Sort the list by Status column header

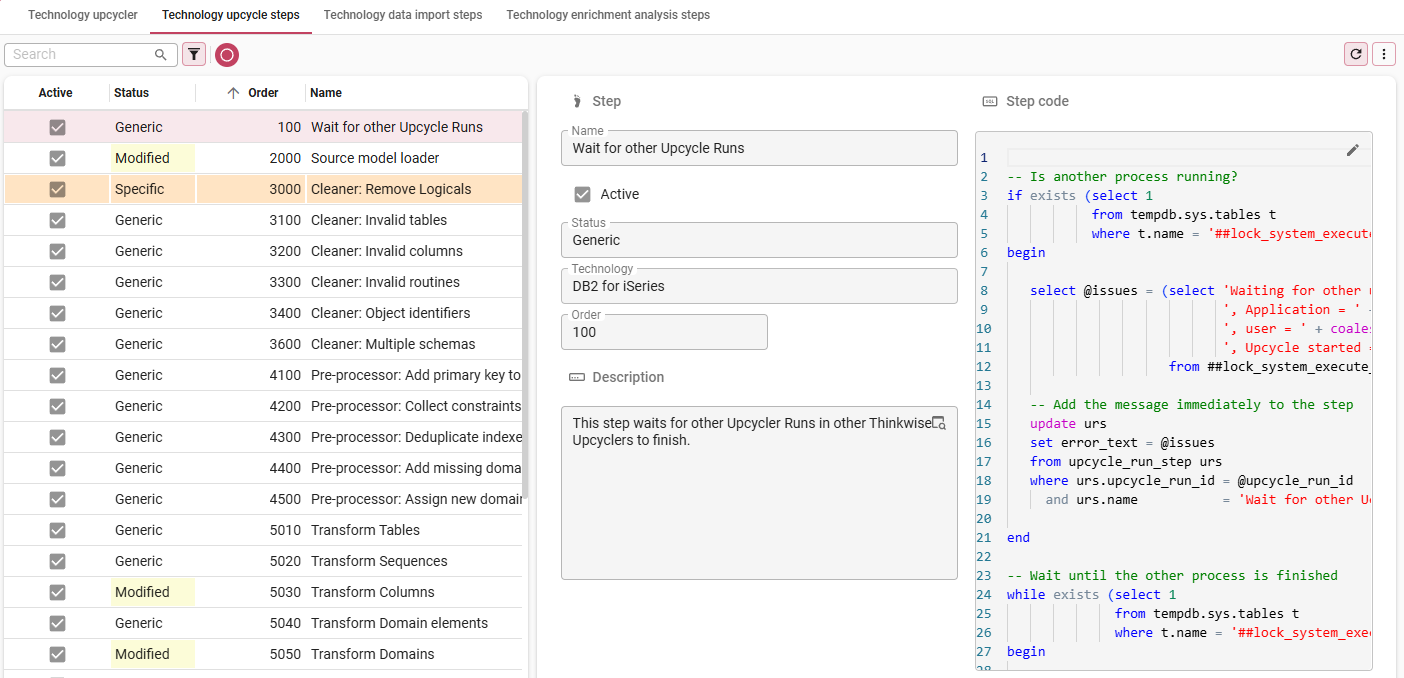(x=132, y=93)
